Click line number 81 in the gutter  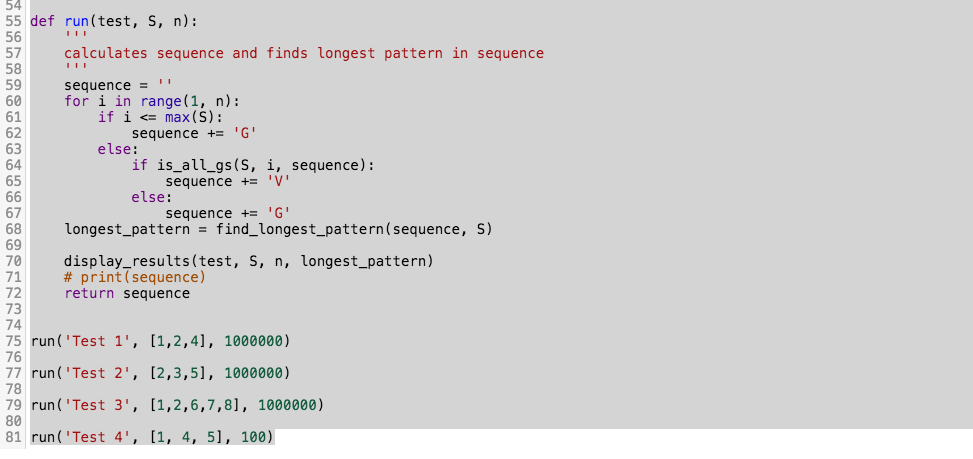pyautogui.click(x=14, y=437)
